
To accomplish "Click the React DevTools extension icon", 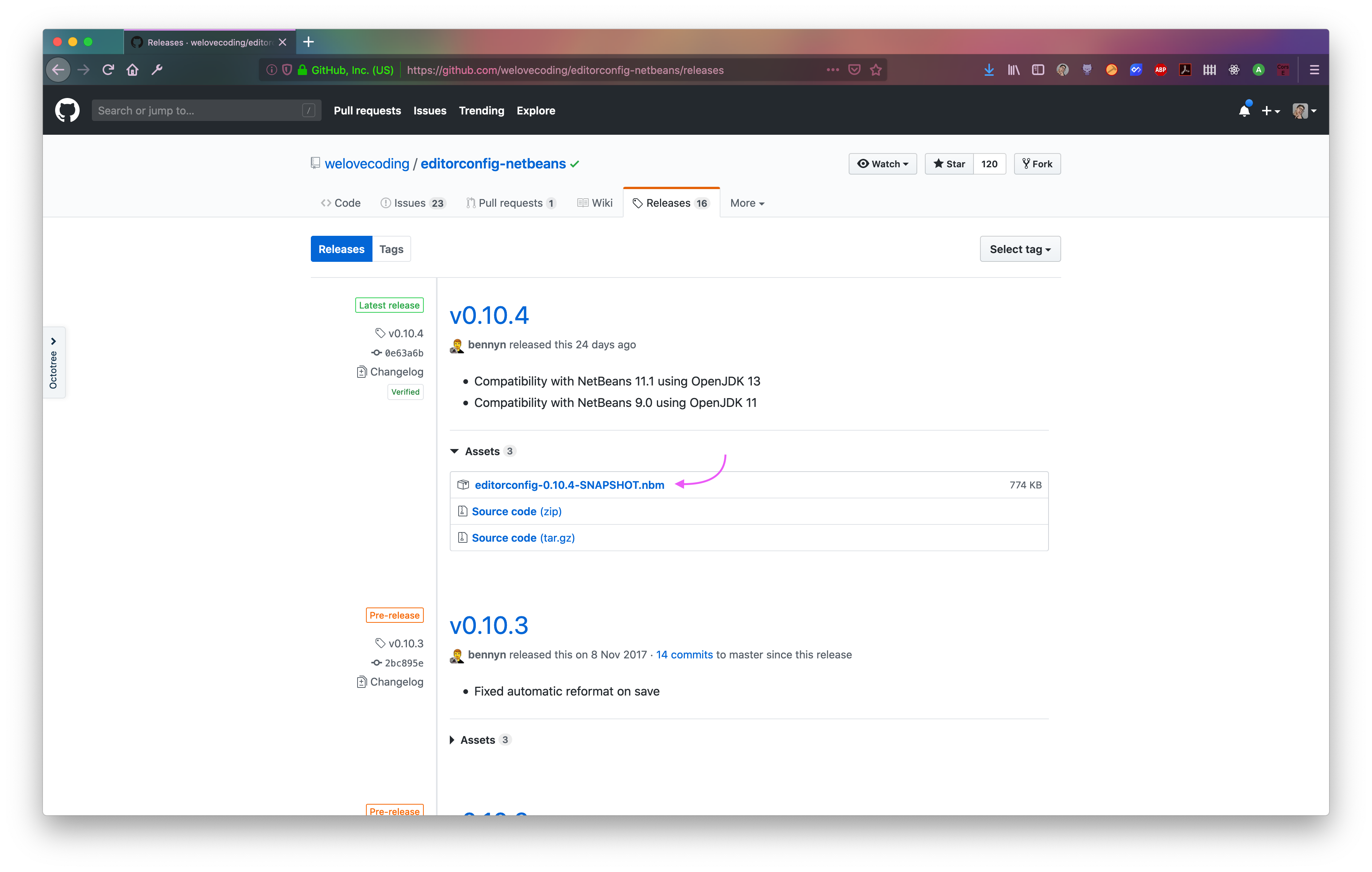I will (x=1234, y=70).
